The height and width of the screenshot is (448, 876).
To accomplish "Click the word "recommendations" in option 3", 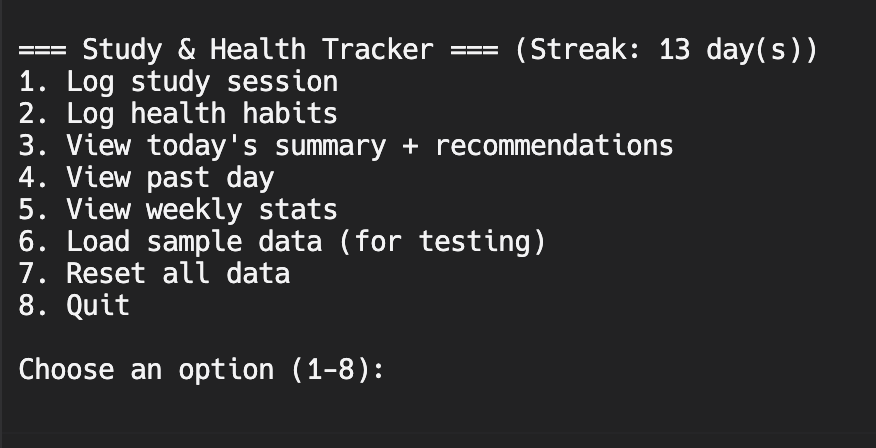I will point(554,146).
